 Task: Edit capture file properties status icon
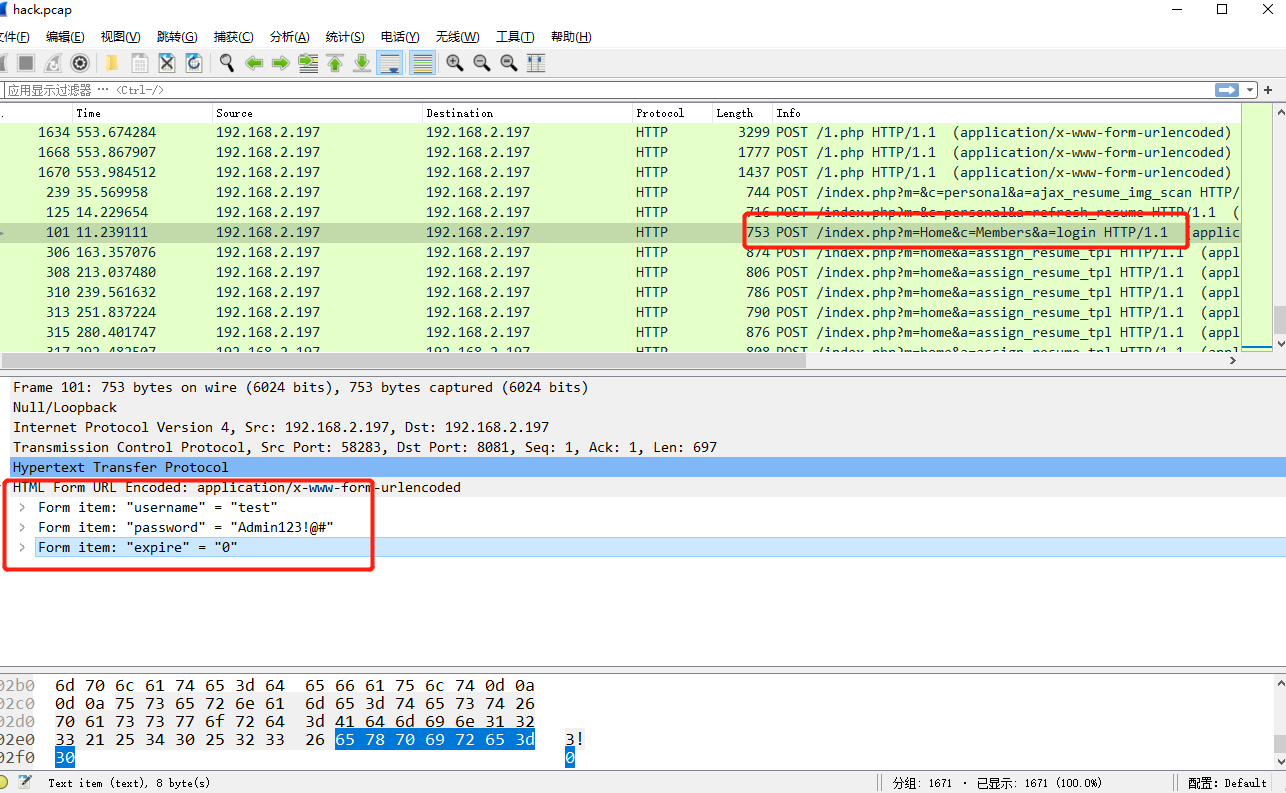click(25, 782)
